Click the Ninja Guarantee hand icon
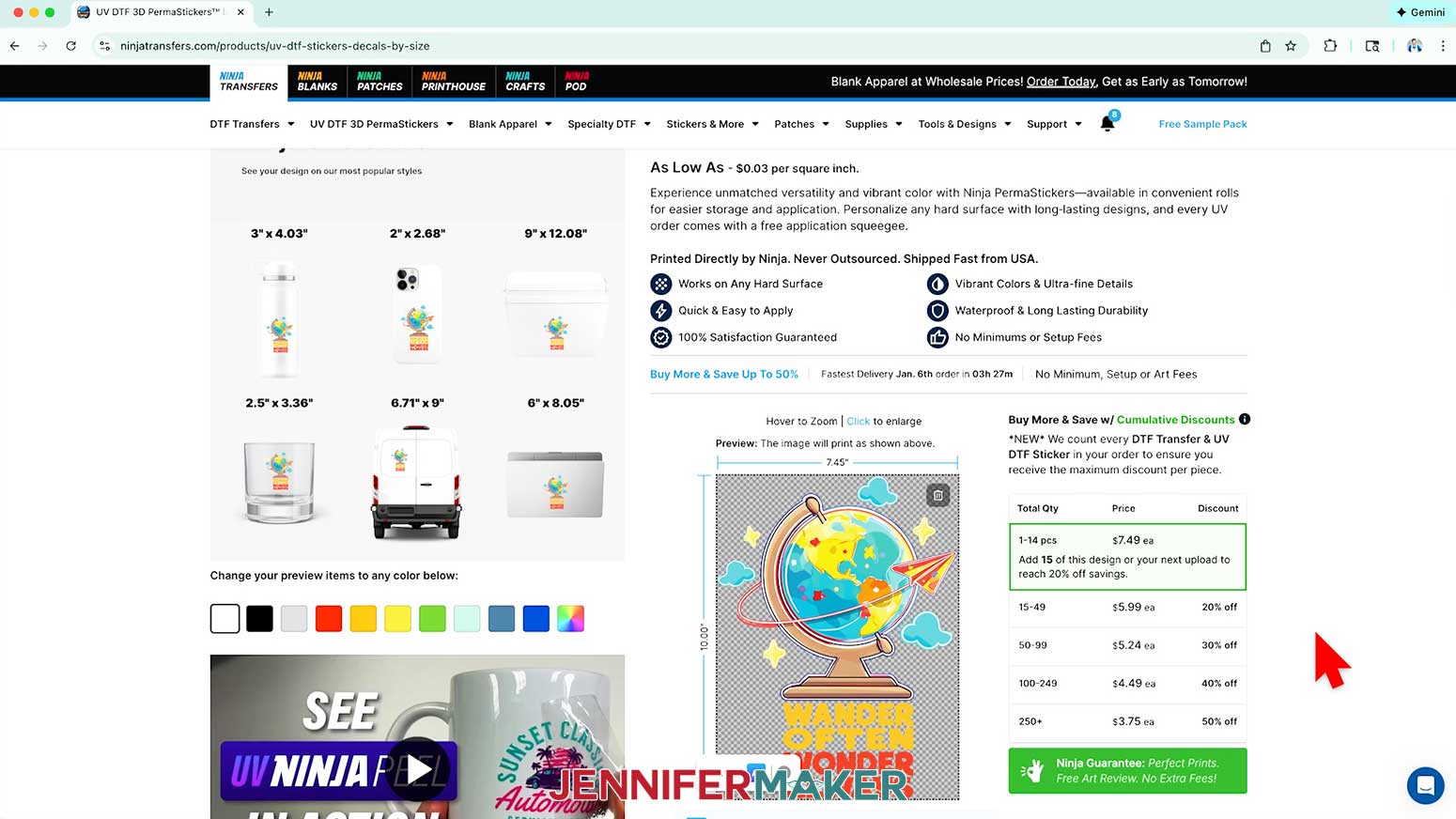This screenshot has height=819, width=1456. (1031, 770)
